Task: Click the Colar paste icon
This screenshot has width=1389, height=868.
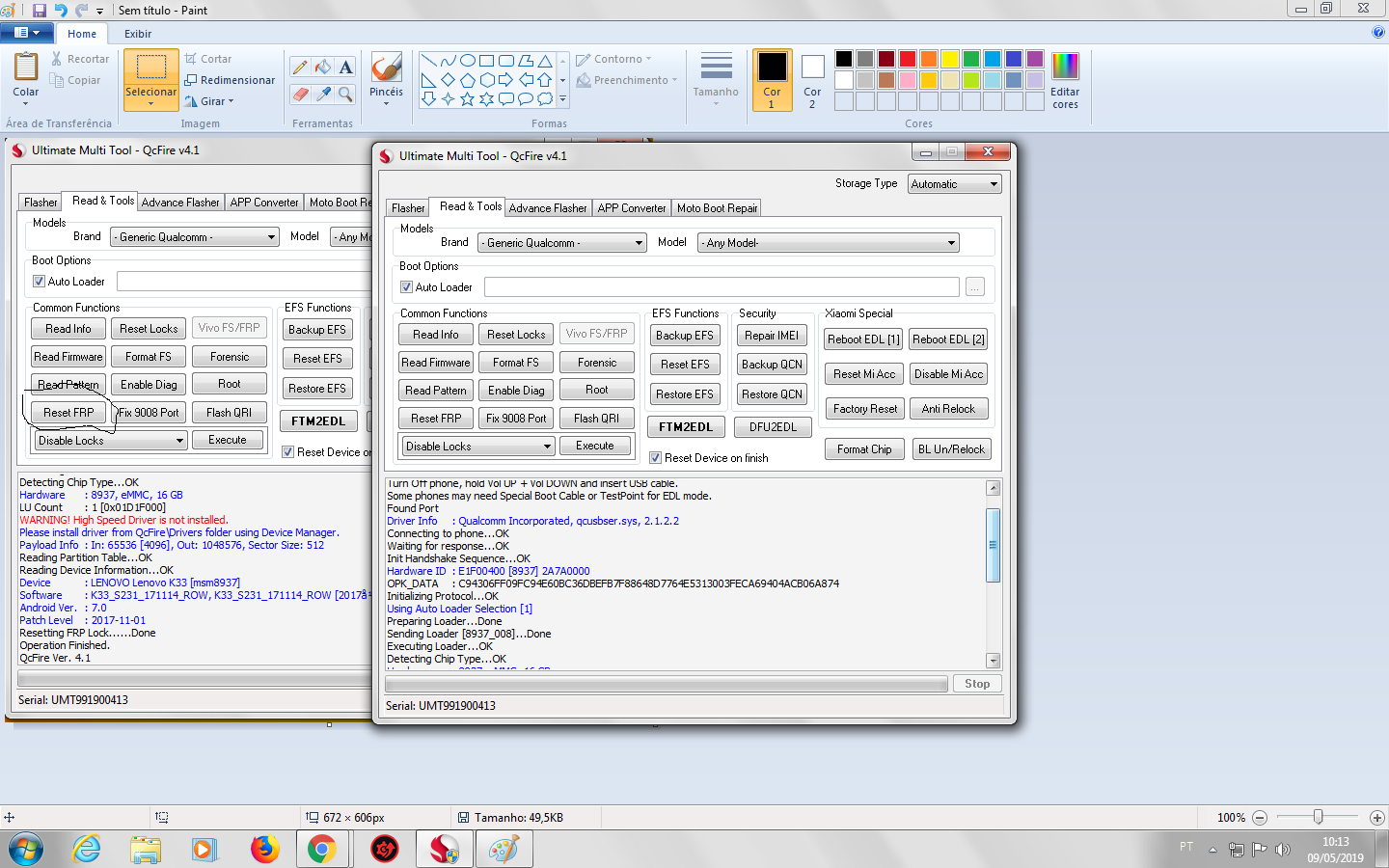Action: 26,68
